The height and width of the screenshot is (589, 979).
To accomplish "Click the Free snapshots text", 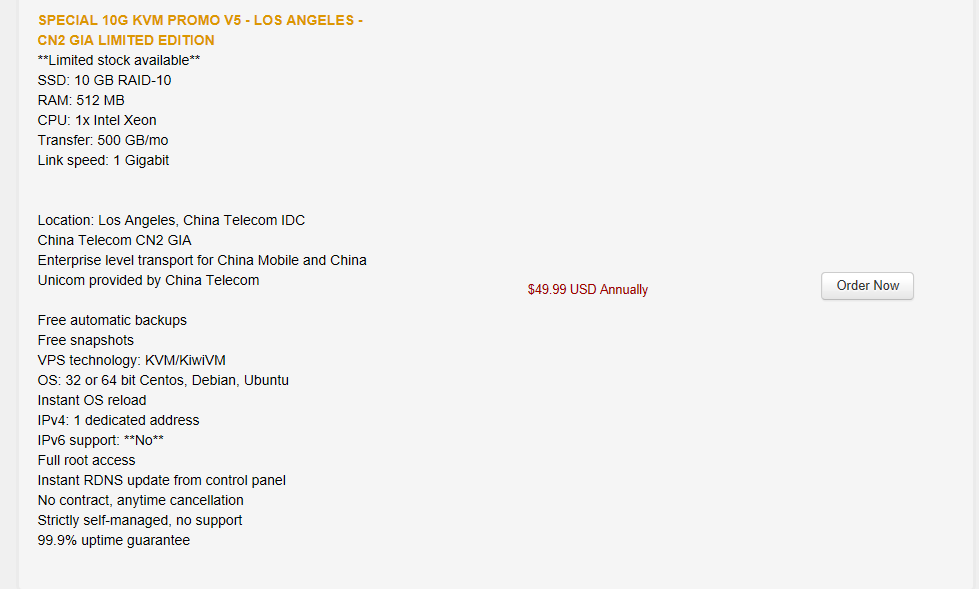I will [x=86, y=340].
